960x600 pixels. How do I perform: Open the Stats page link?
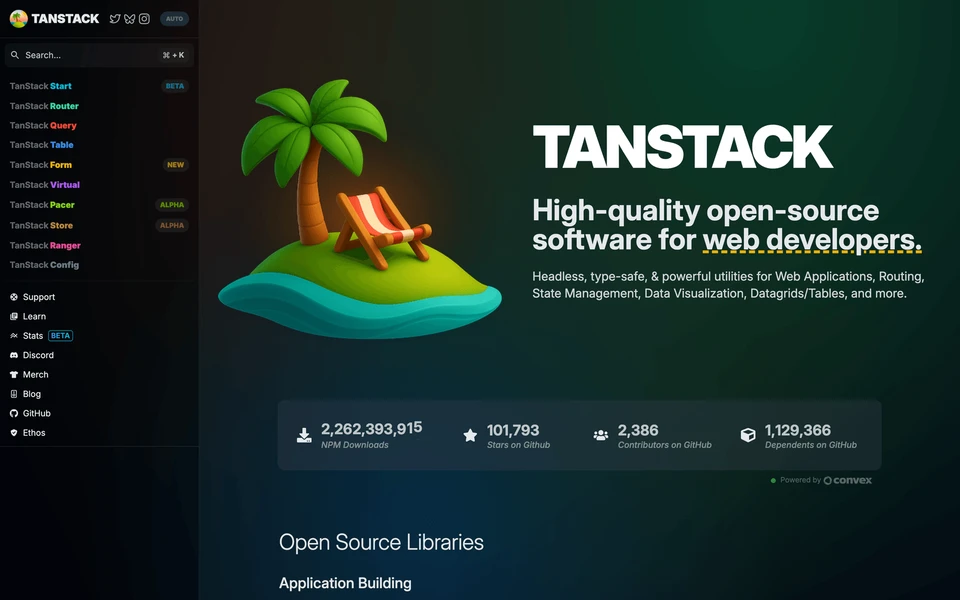[32, 336]
